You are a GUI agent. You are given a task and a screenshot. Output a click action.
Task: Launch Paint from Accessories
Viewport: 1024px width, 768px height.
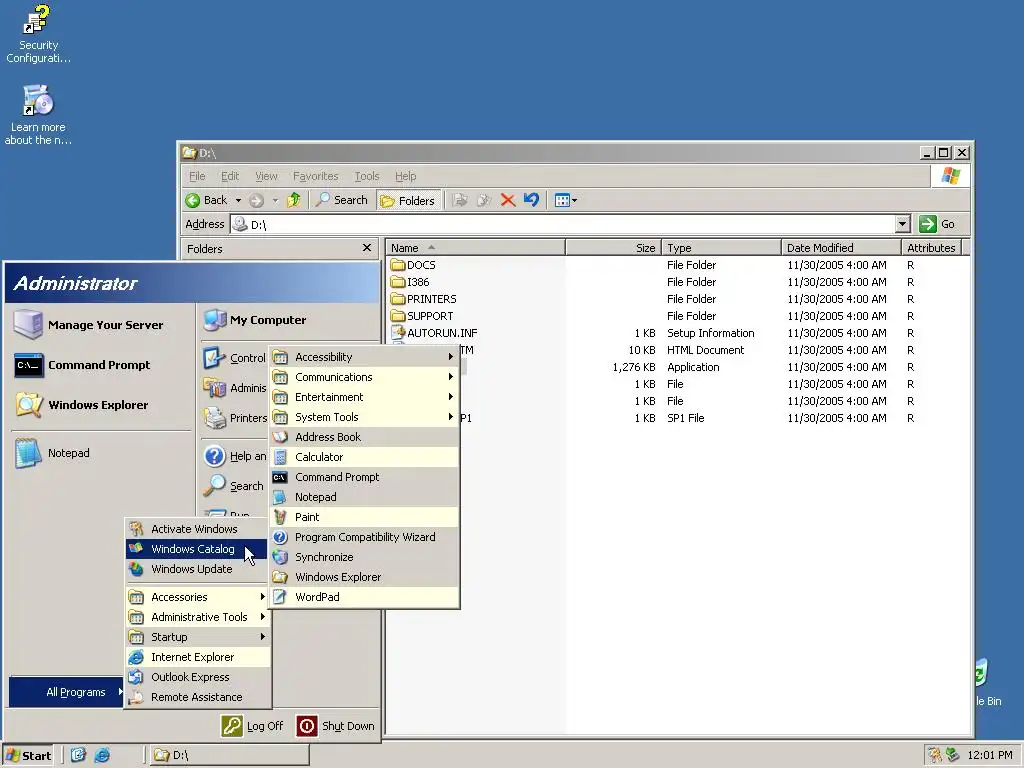[x=364, y=517]
